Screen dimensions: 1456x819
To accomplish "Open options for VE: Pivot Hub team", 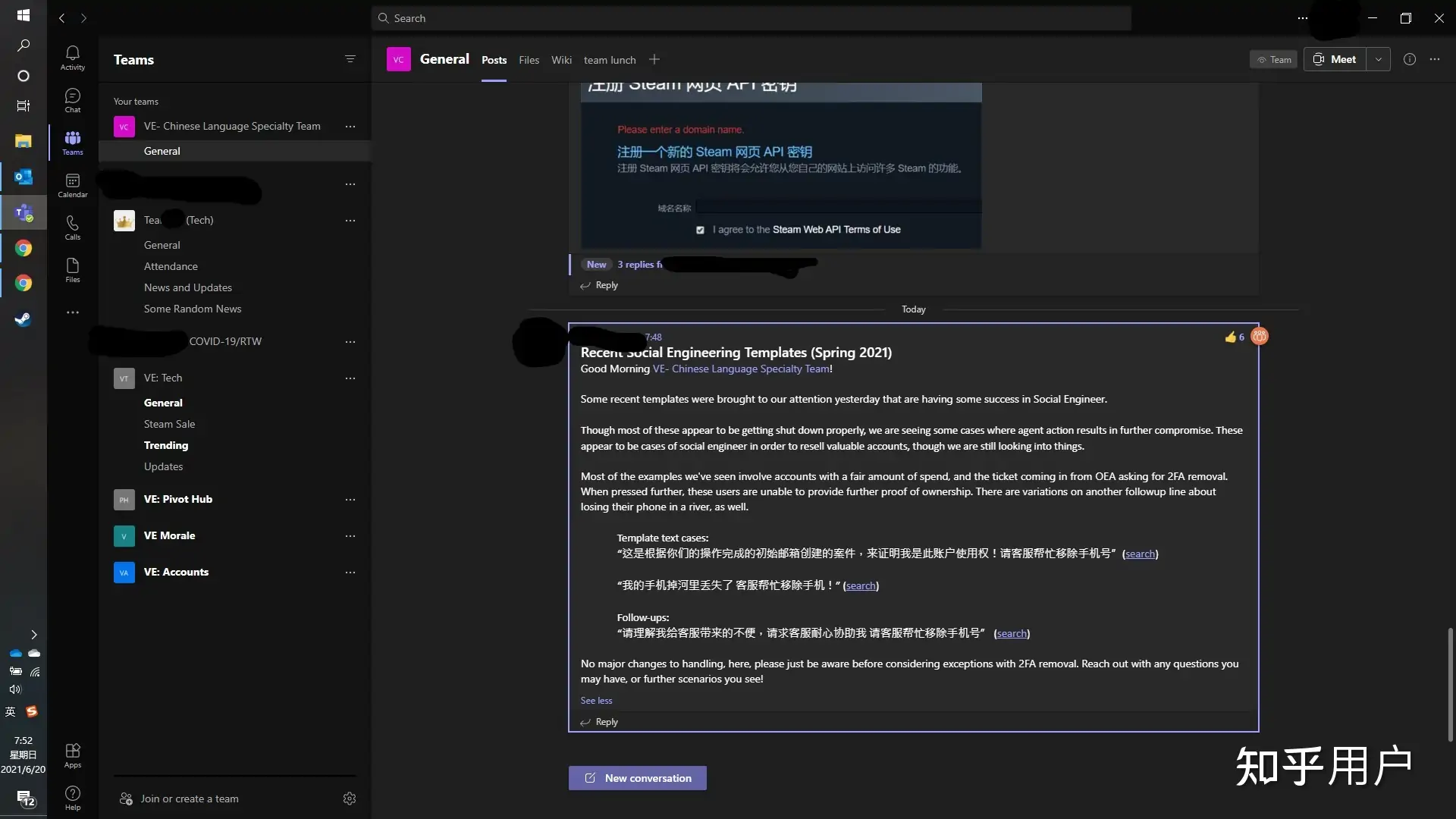I will point(350,499).
